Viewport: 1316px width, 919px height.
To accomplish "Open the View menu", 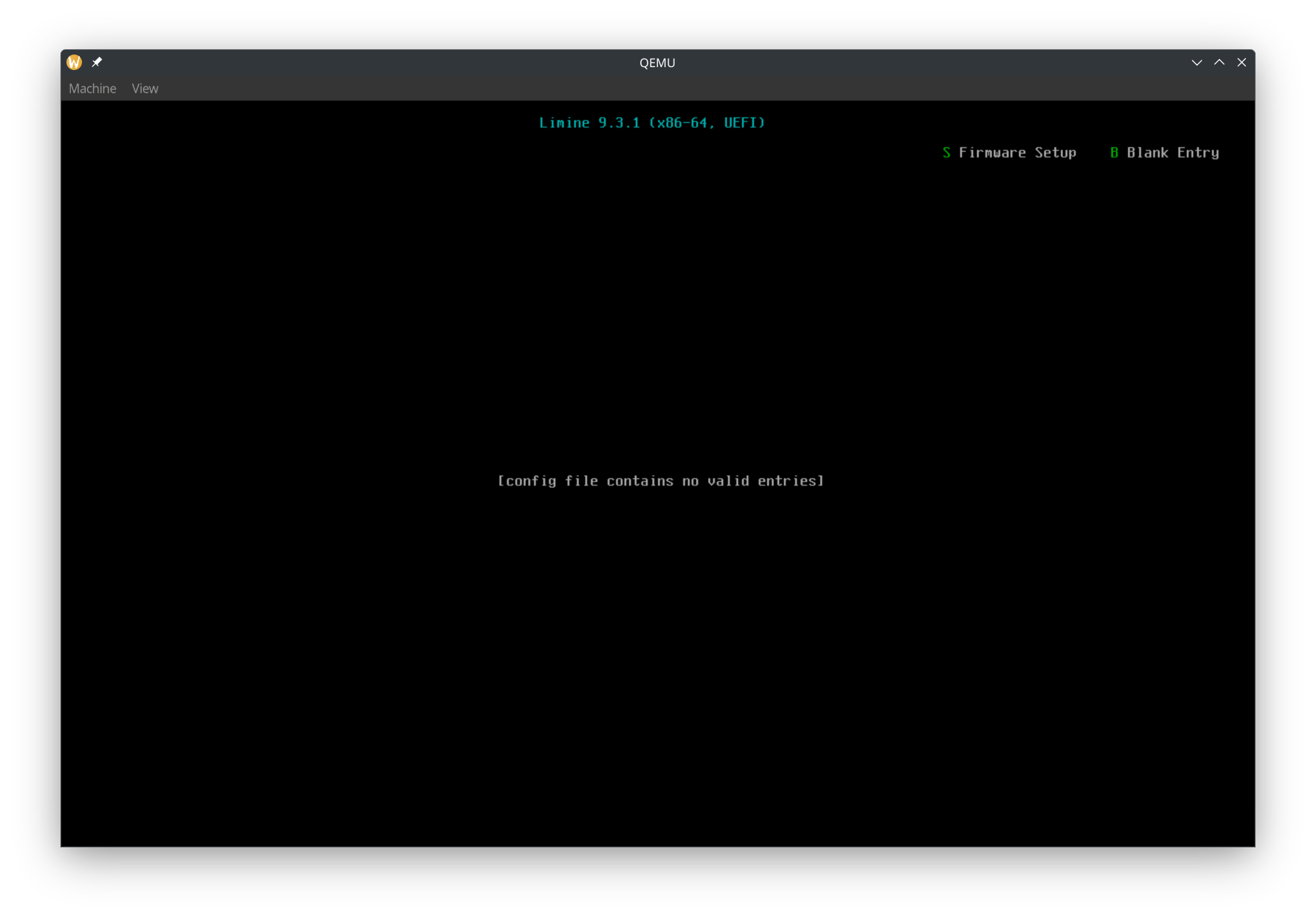I will (145, 88).
